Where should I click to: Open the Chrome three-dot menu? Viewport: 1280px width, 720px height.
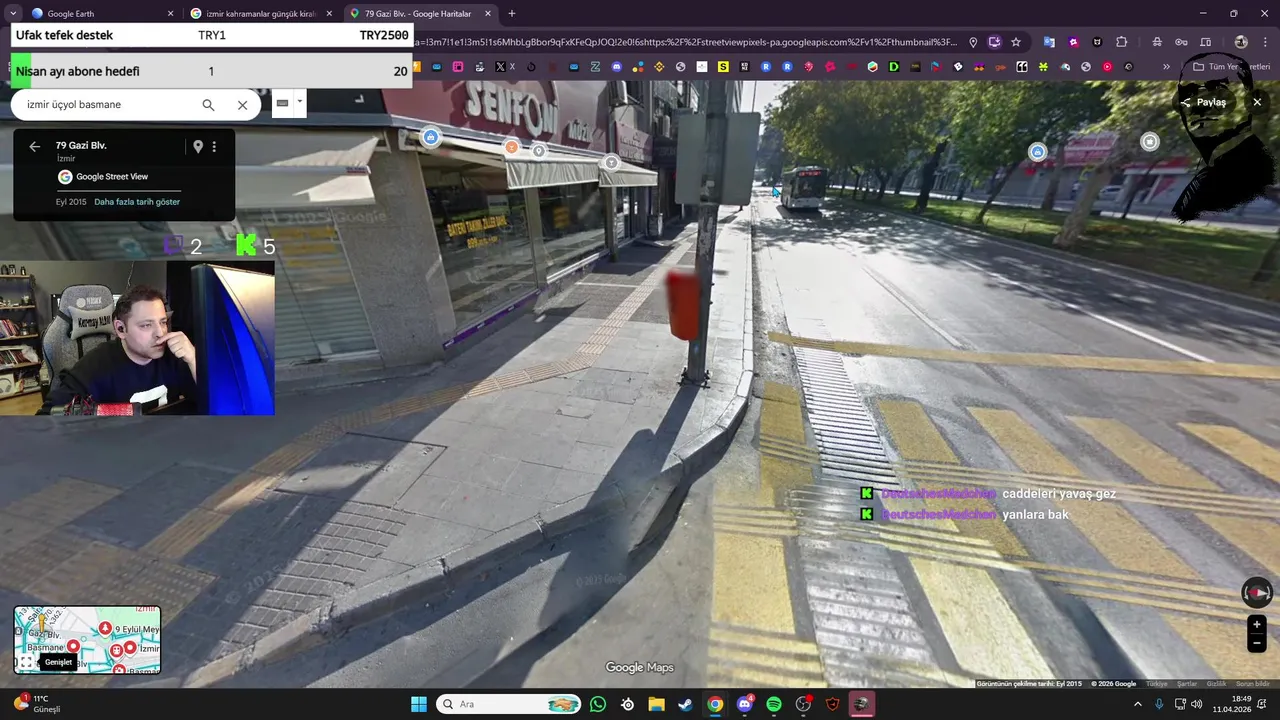(x=1264, y=42)
